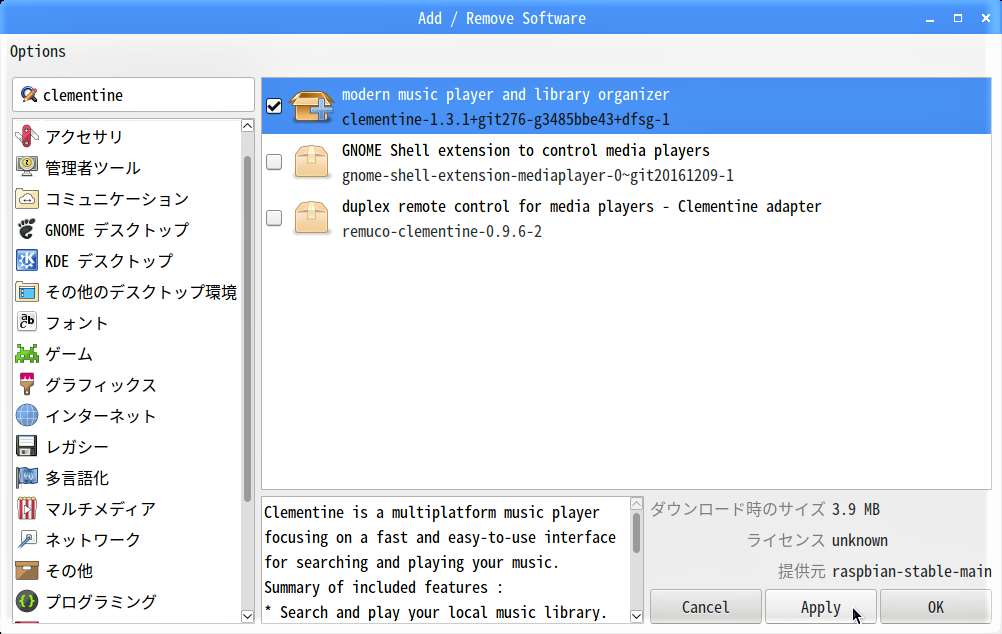Select the 多言語化 flag icon
Image resolution: width=1002 pixels, height=634 pixels.
27,477
